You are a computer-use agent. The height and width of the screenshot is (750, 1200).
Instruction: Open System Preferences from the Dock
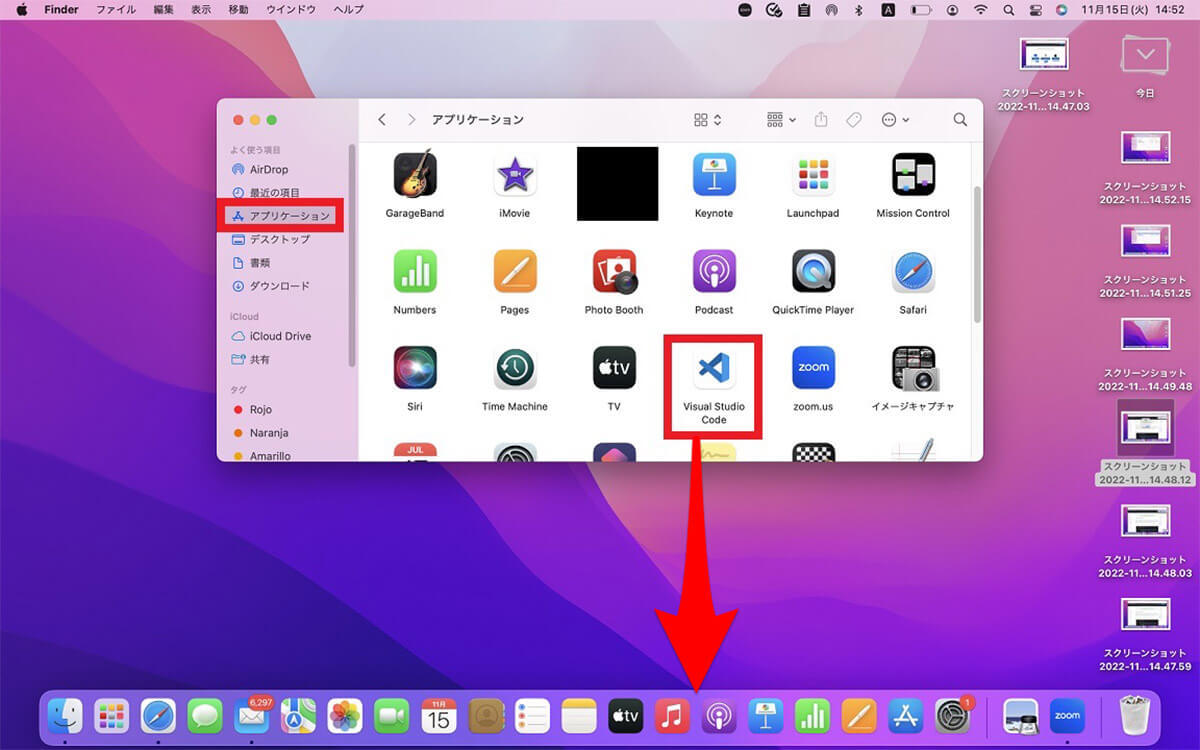952,716
